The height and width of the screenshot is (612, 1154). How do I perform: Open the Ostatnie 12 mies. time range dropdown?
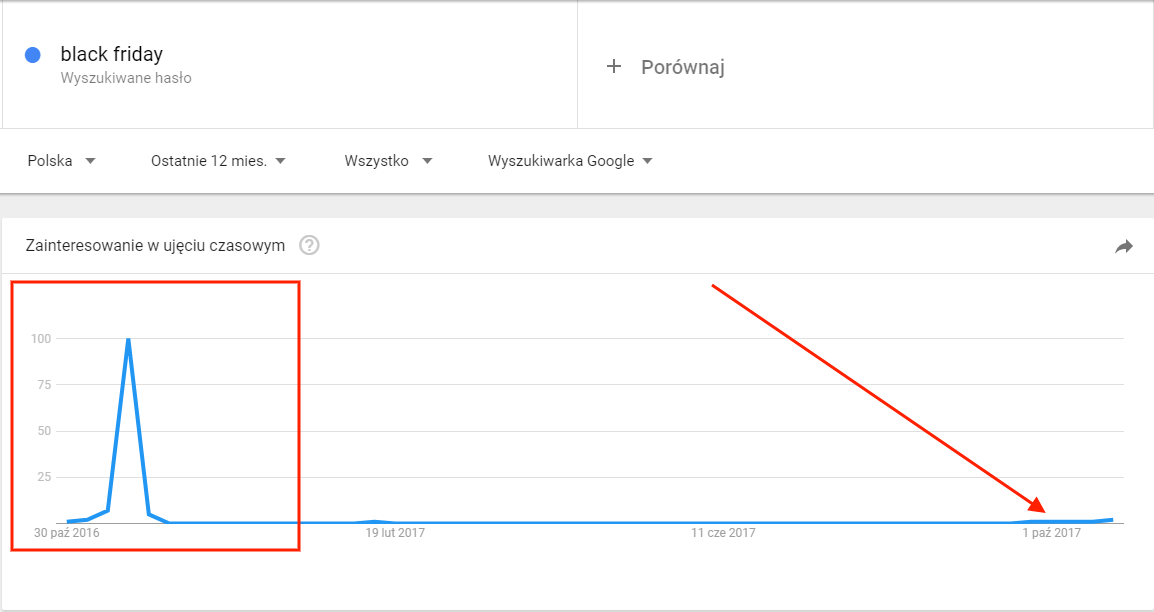click(x=218, y=161)
